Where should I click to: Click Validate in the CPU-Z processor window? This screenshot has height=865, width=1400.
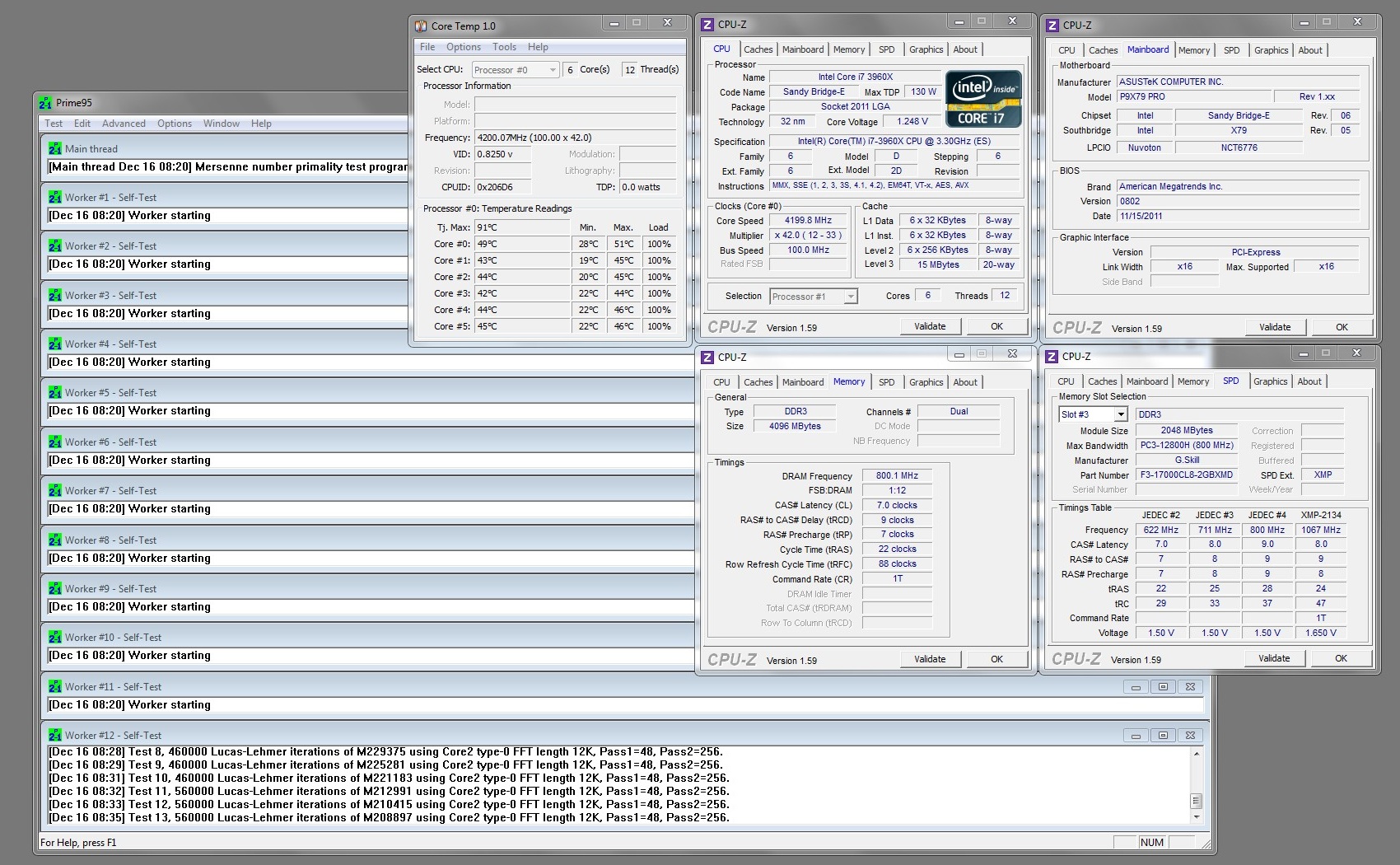tap(930, 326)
